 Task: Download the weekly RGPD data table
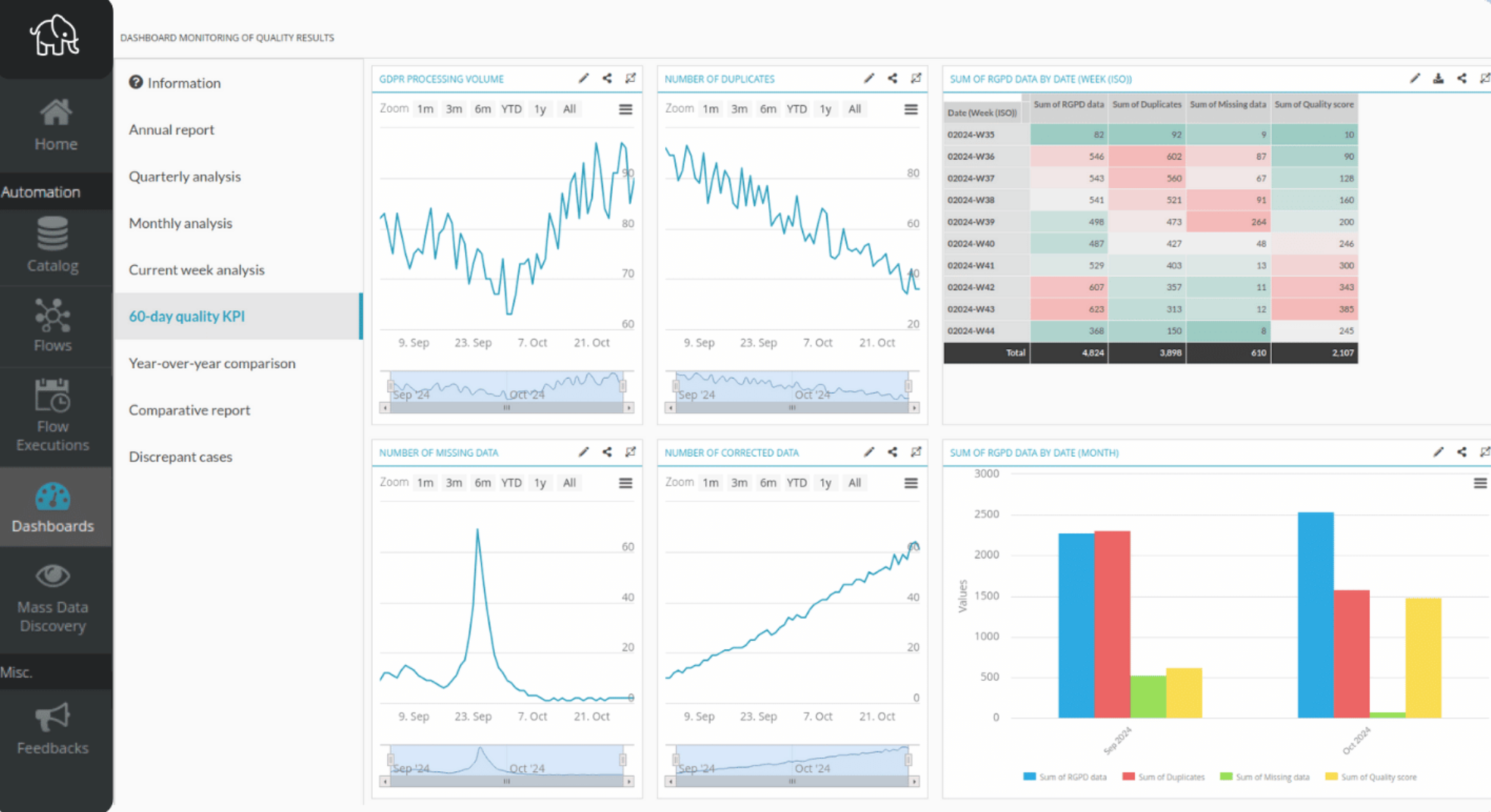point(1438,78)
